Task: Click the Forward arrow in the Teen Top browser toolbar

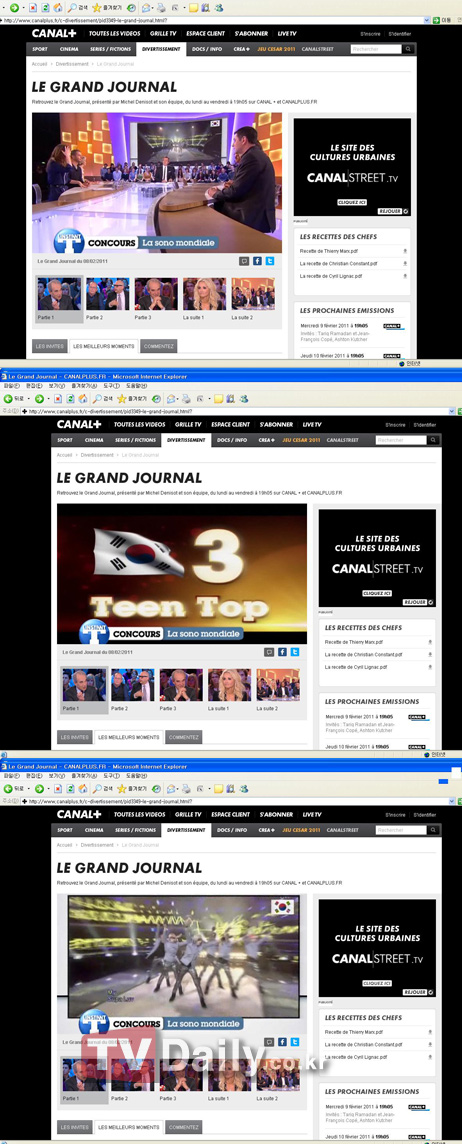Action: point(39,399)
